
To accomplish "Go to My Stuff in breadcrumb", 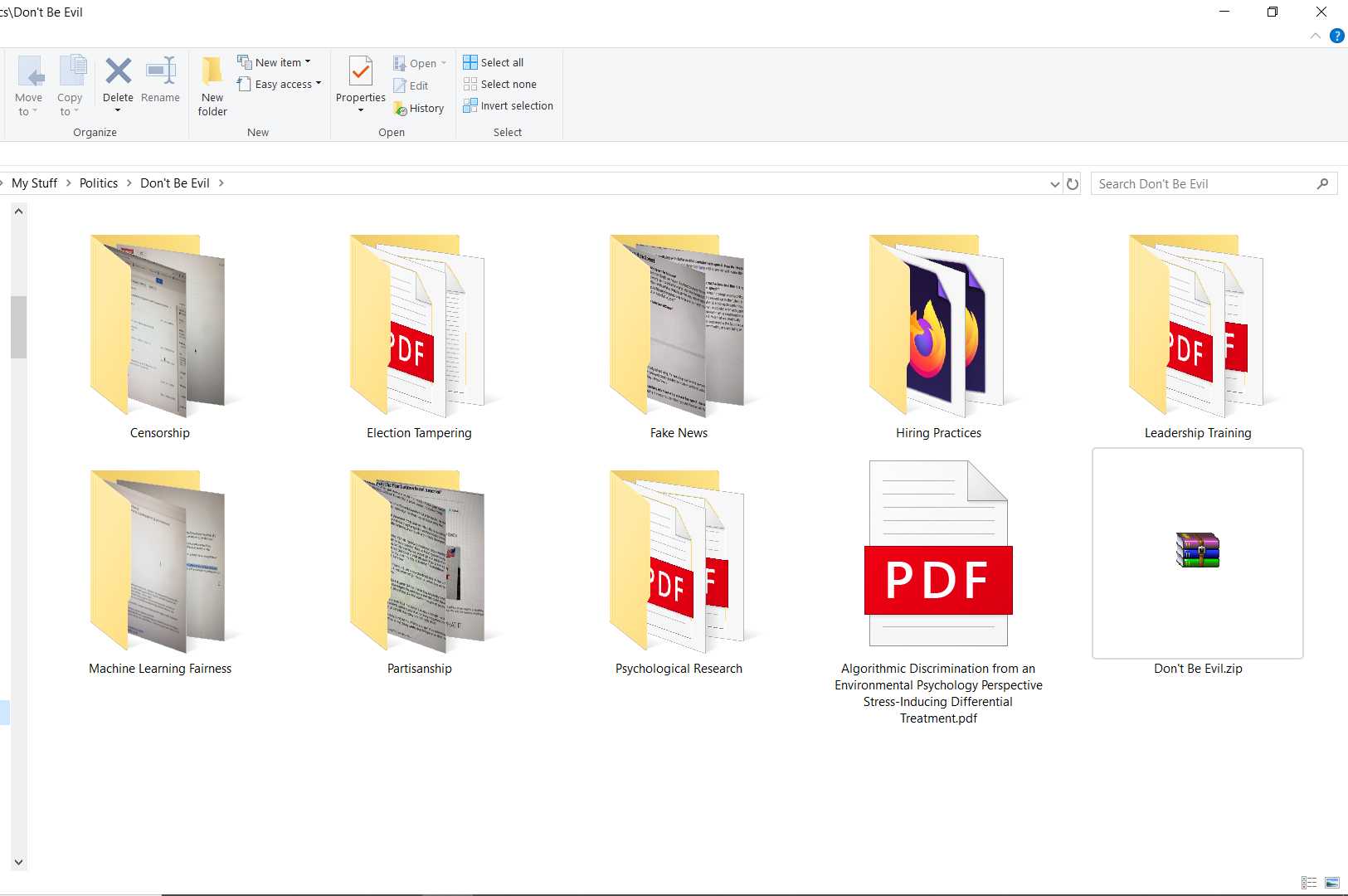I will tap(35, 183).
